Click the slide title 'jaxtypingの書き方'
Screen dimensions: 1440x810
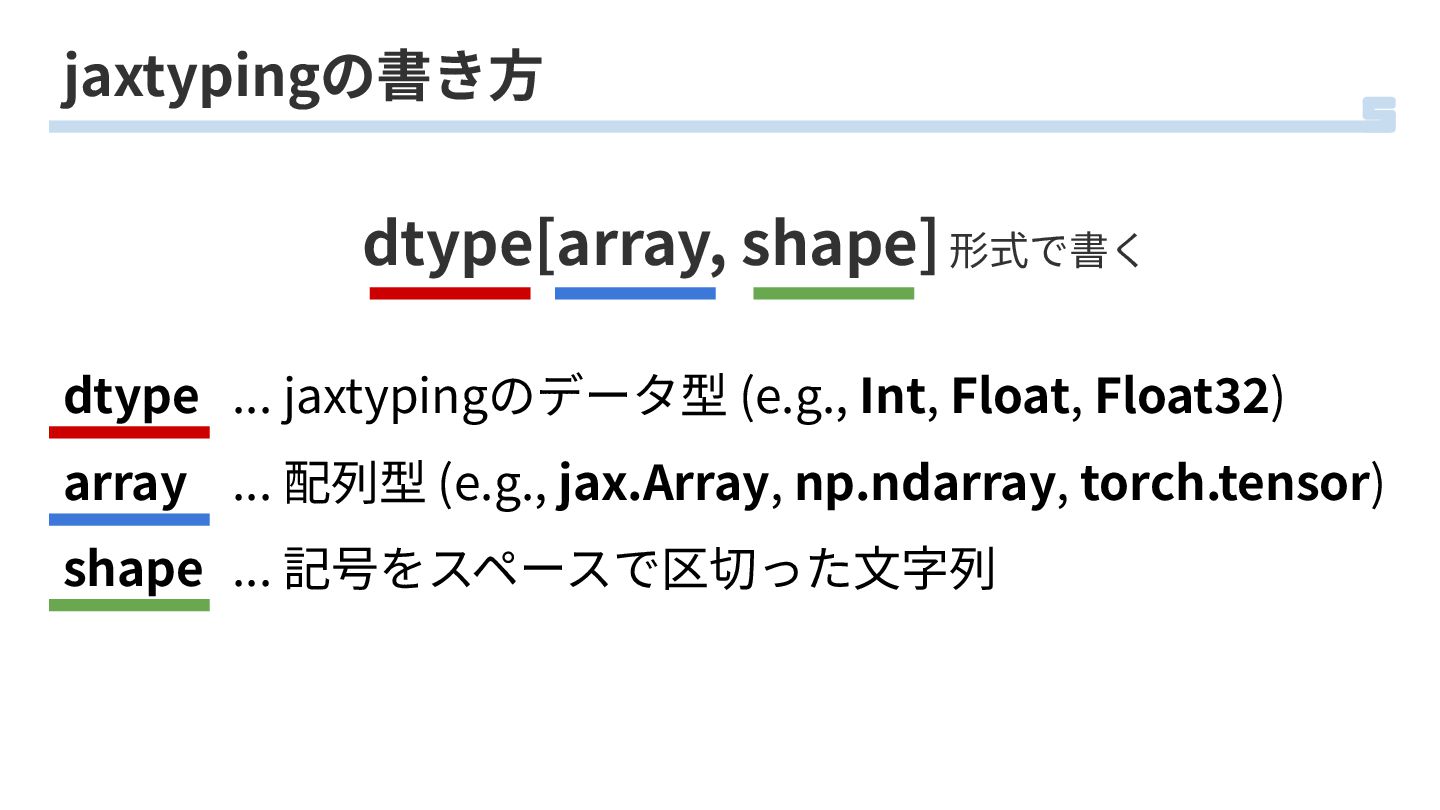(301, 79)
